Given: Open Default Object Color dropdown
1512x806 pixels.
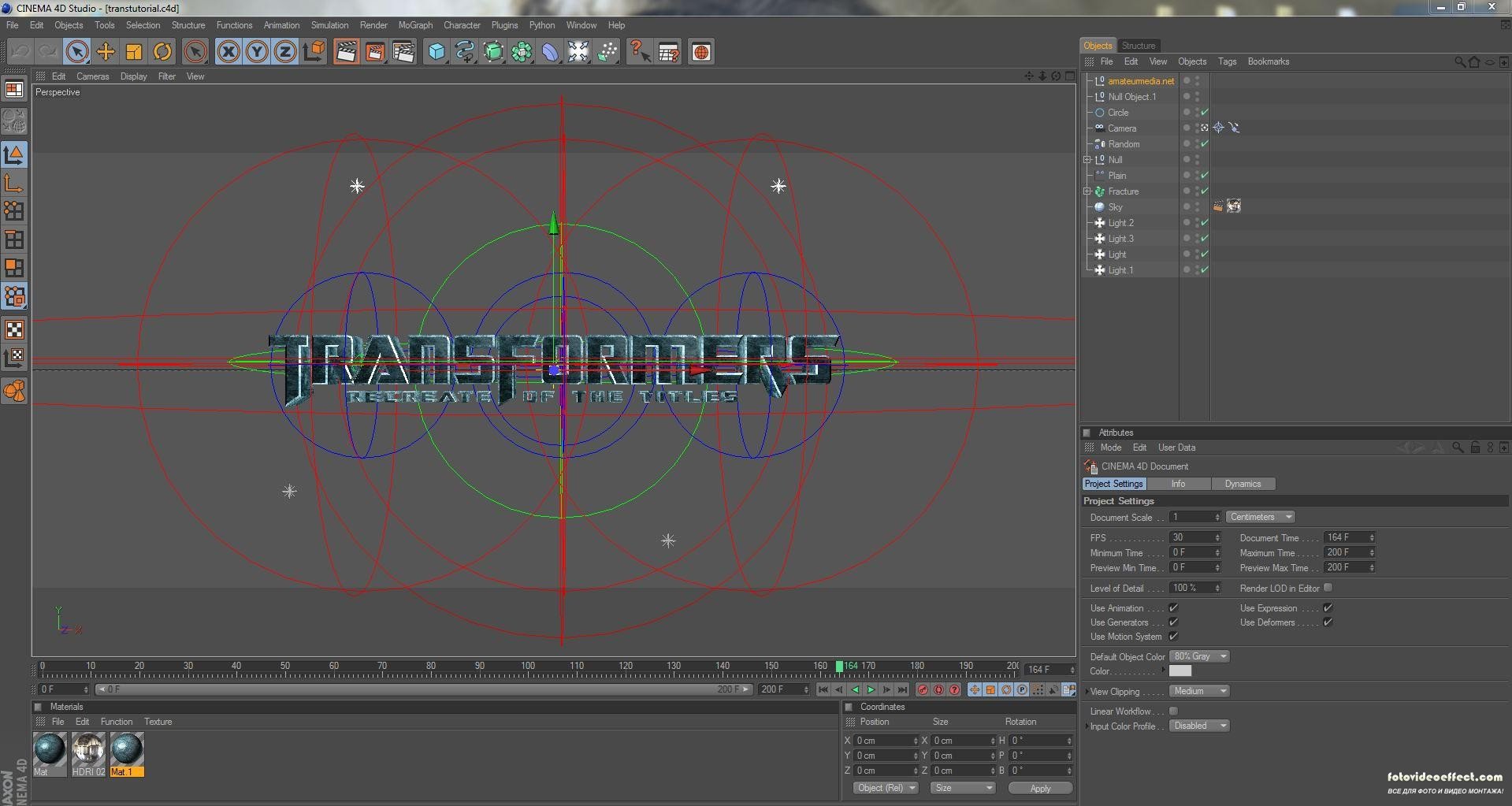Looking at the screenshot, I should click(x=1198, y=656).
